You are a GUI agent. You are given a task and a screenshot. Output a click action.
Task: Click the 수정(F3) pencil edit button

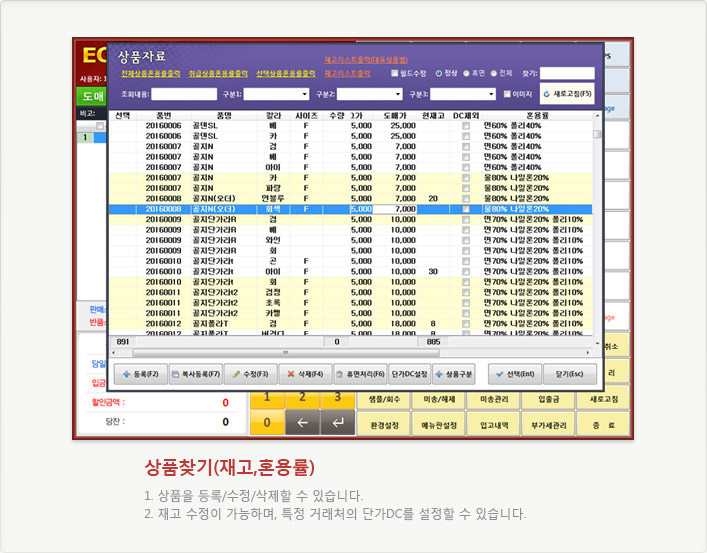(251, 374)
